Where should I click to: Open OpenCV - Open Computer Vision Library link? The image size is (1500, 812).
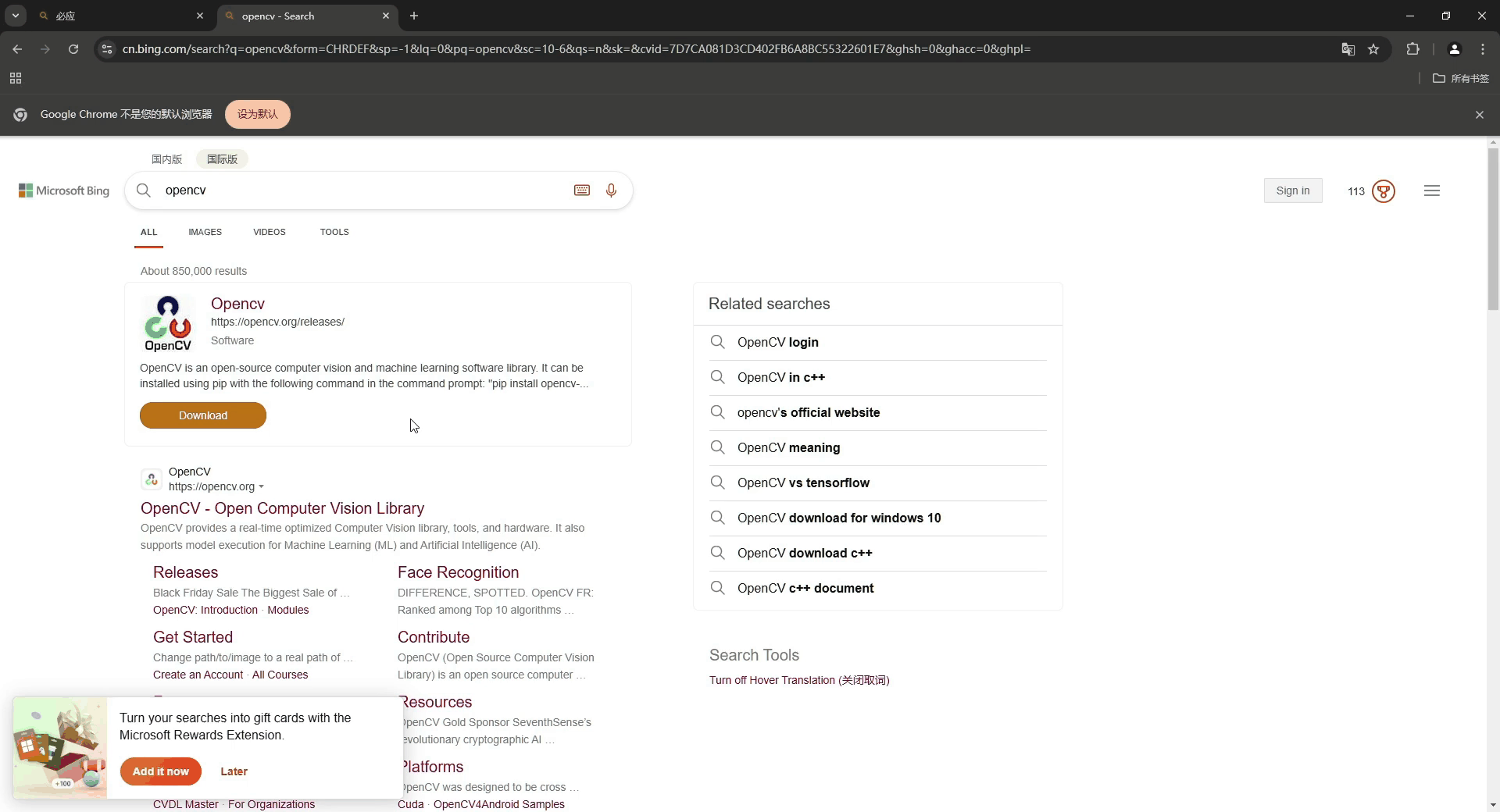282,508
